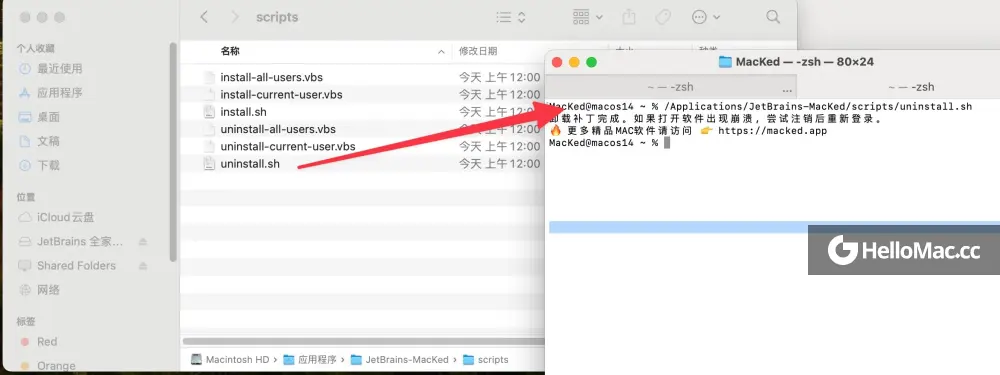Open 网络 in sidebar
1000x375 pixels.
coord(48,290)
